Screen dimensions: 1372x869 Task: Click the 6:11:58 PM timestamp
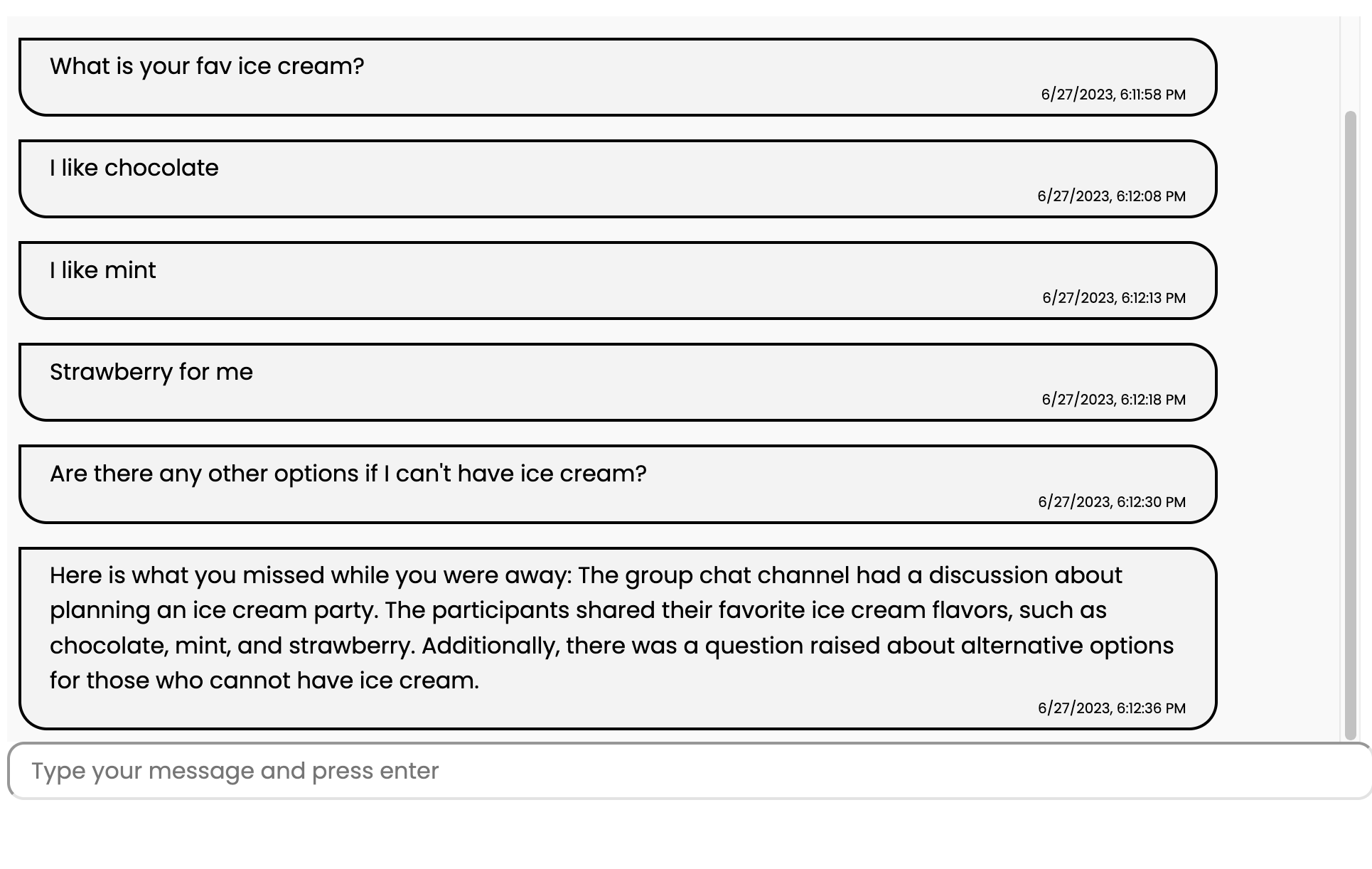[x=1113, y=95]
